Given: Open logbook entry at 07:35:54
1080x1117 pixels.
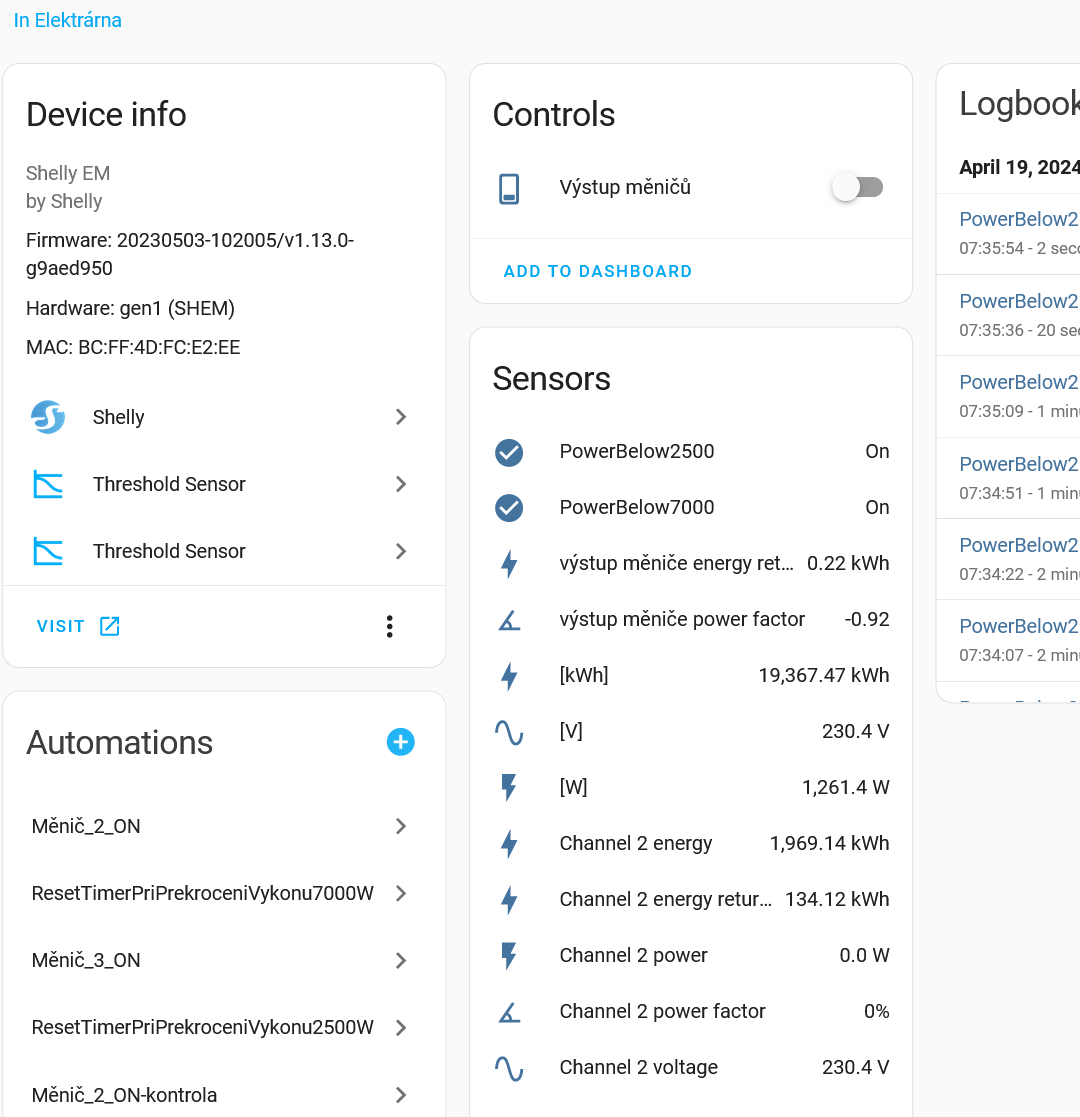Looking at the screenshot, I should (1018, 220).
